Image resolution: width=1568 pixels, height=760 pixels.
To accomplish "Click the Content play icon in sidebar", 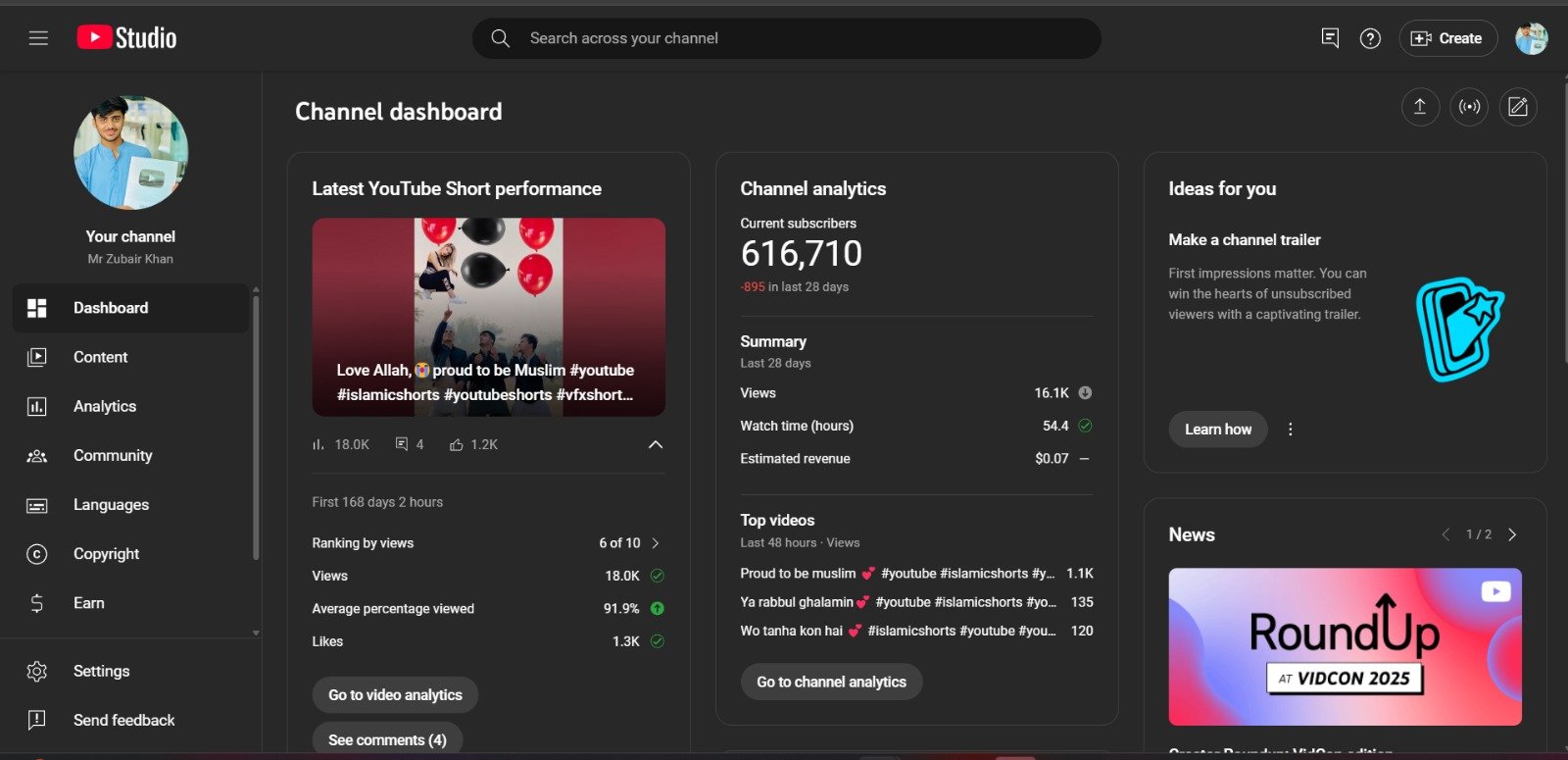I will click(x=37, y=357).
